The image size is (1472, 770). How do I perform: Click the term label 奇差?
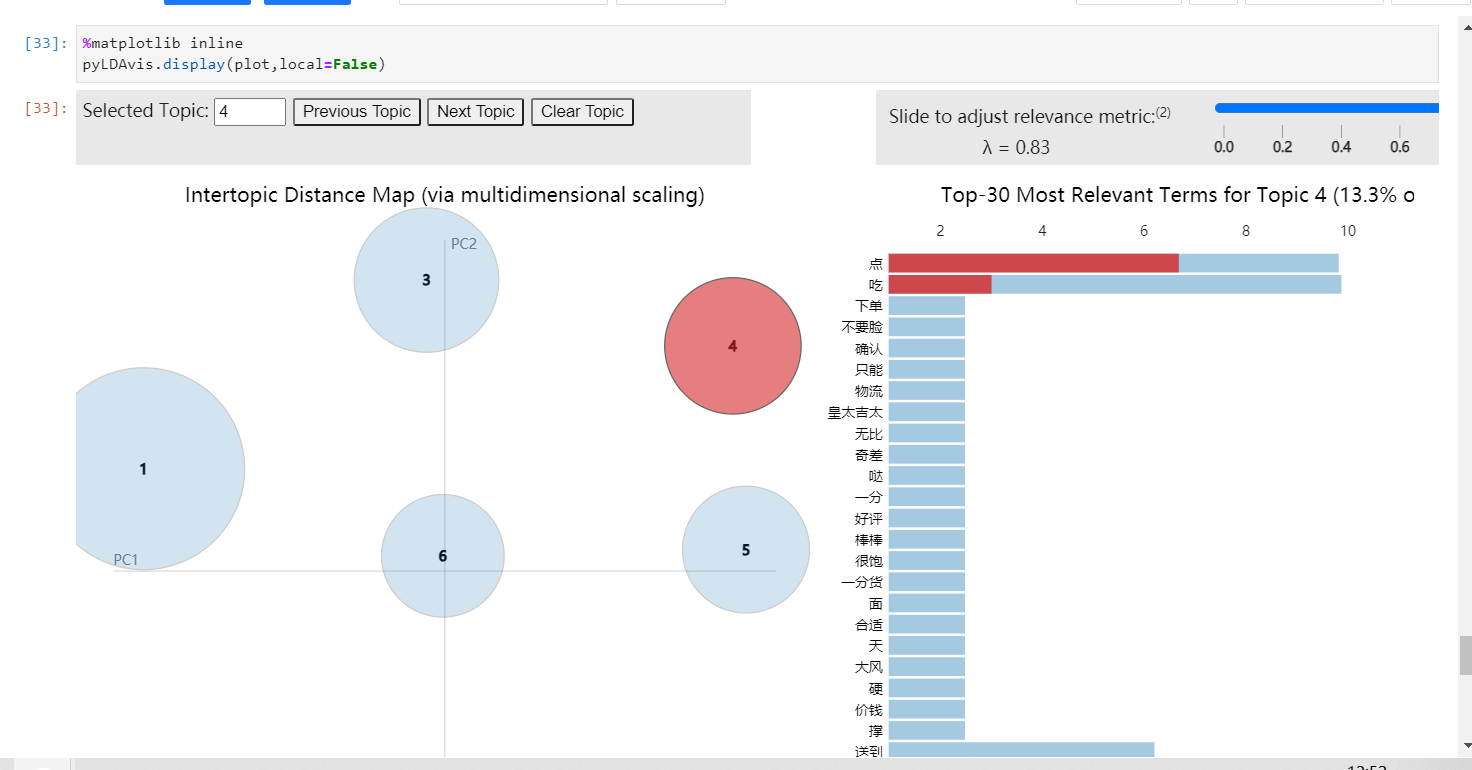point(869,455)
